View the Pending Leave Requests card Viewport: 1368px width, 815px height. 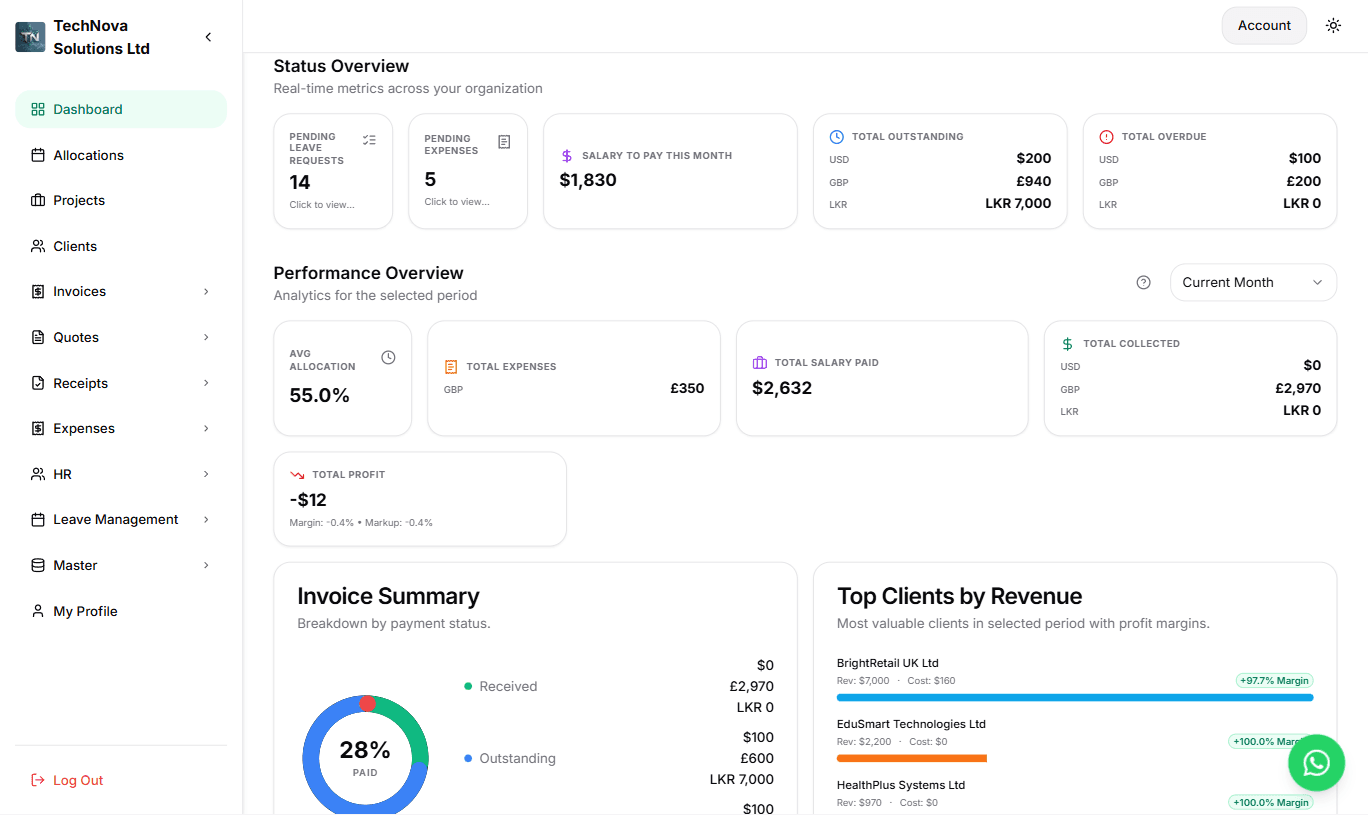(333, 171)
